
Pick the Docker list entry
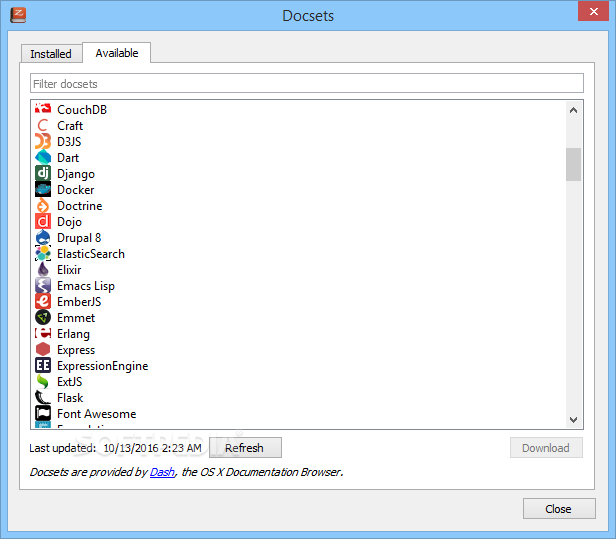[76, 190]
